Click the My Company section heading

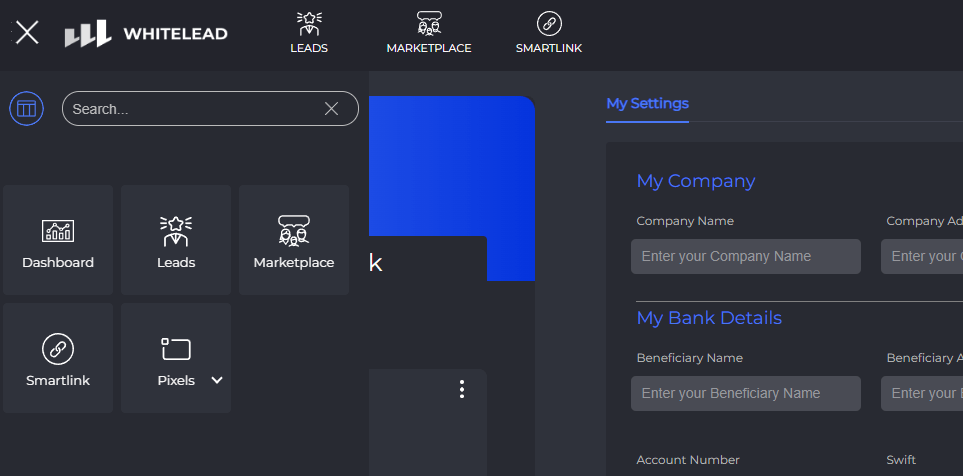(695, 181)
